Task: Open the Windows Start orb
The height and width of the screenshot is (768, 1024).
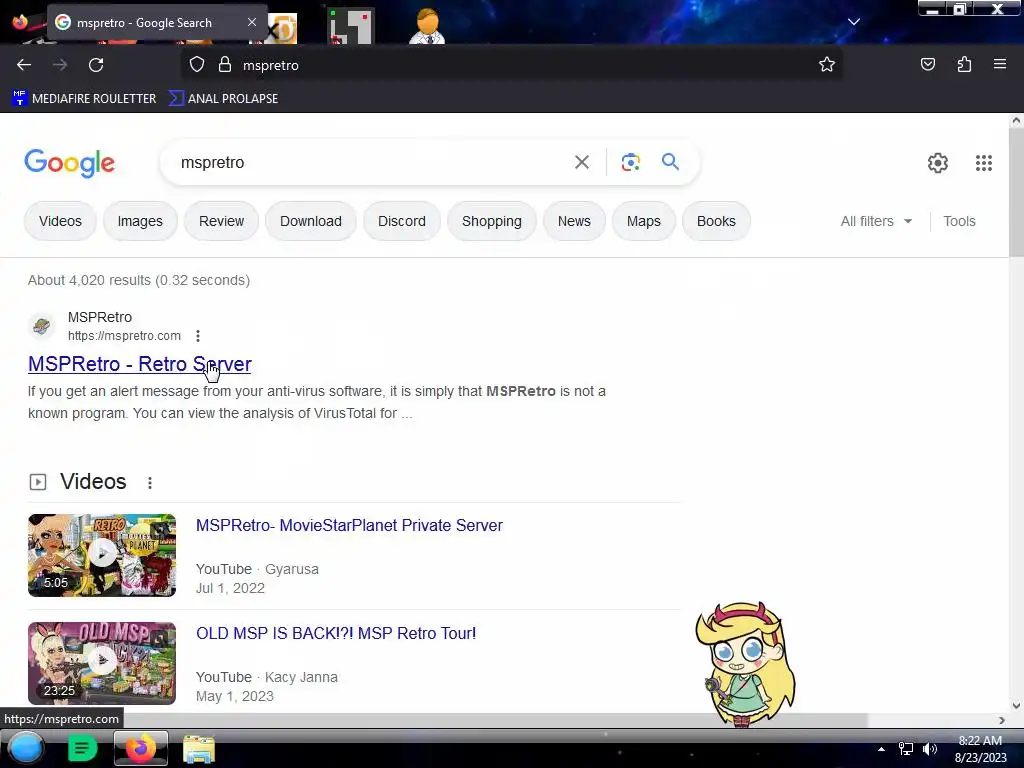Action: [25, 748]
